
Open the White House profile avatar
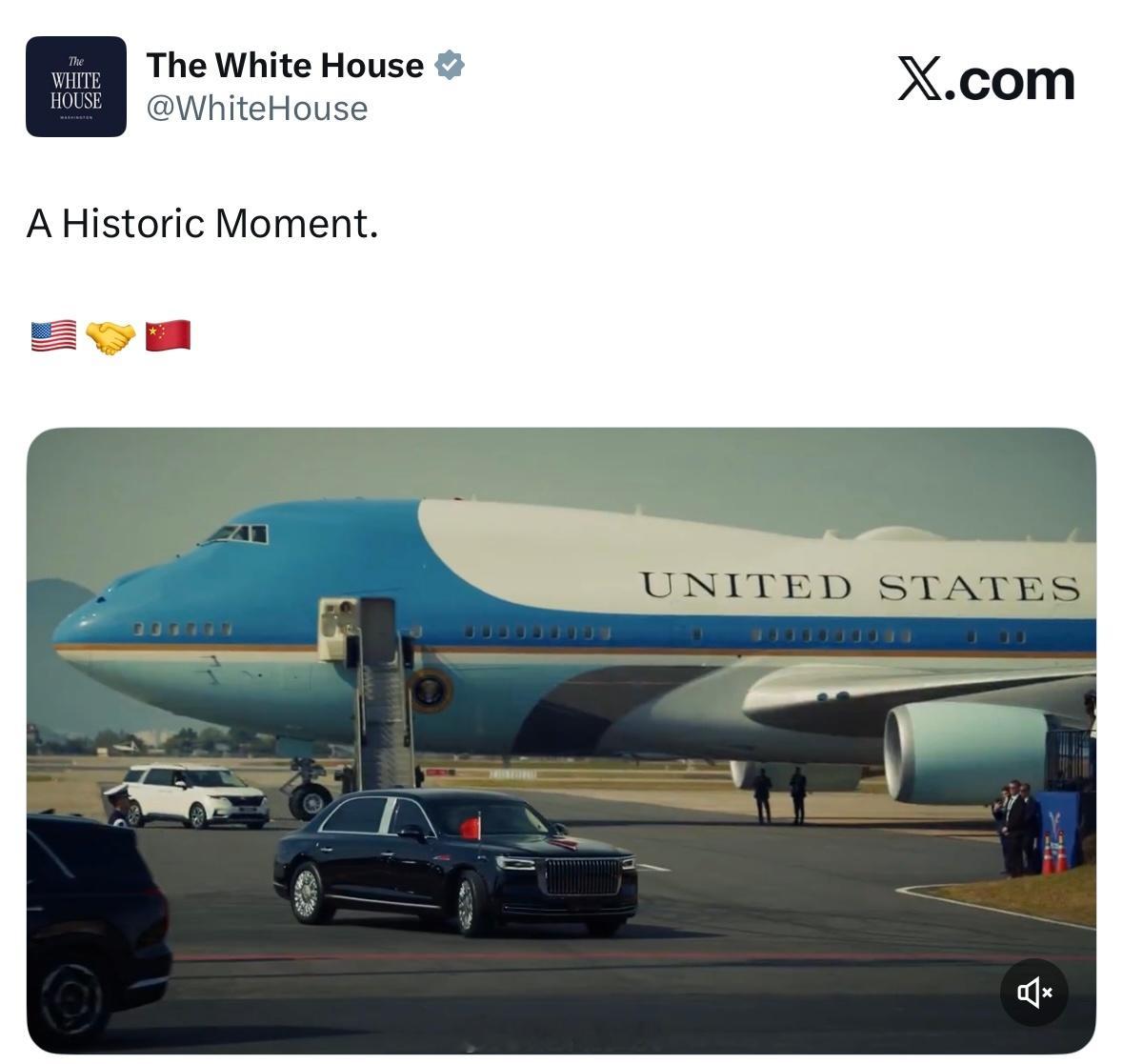click(x=76, y=86)
